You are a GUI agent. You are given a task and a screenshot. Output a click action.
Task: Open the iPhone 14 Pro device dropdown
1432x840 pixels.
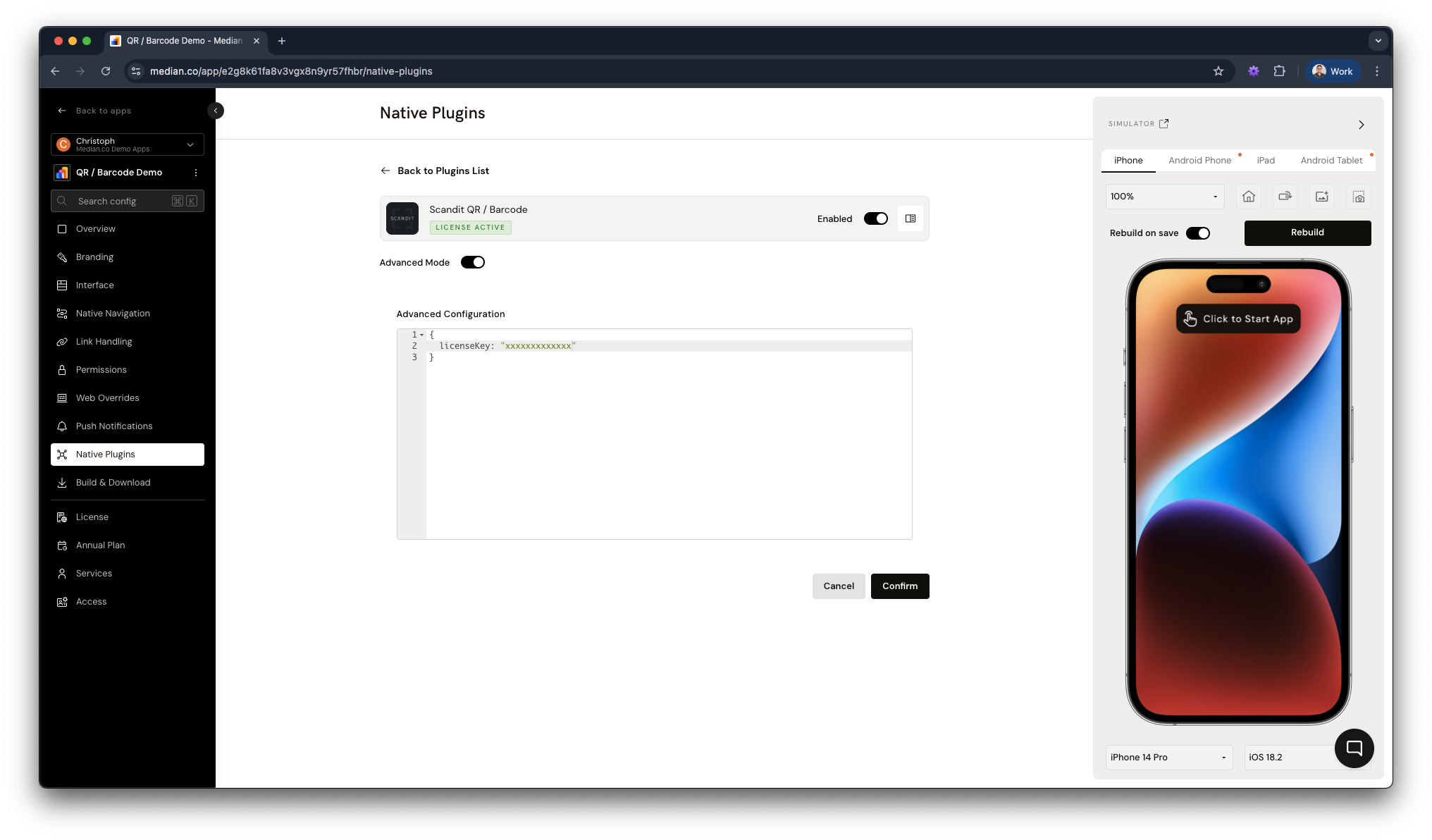[x=1169, y=758]
